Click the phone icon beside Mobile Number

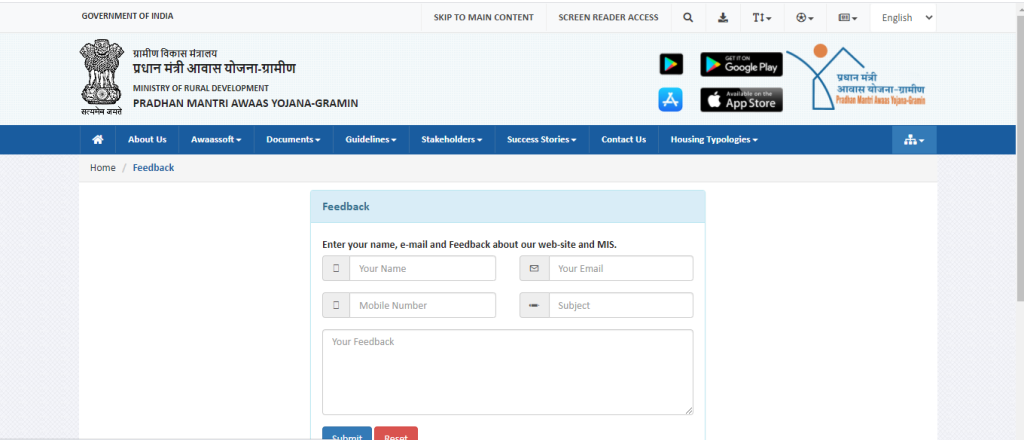click(336, 305)
